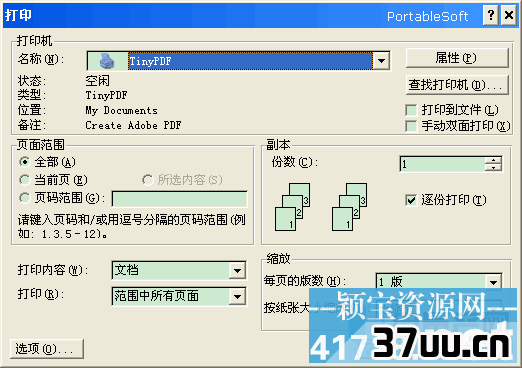Click the My Documents location text
This screenshot has width=522, height=368.
click(x=121, y=110)
